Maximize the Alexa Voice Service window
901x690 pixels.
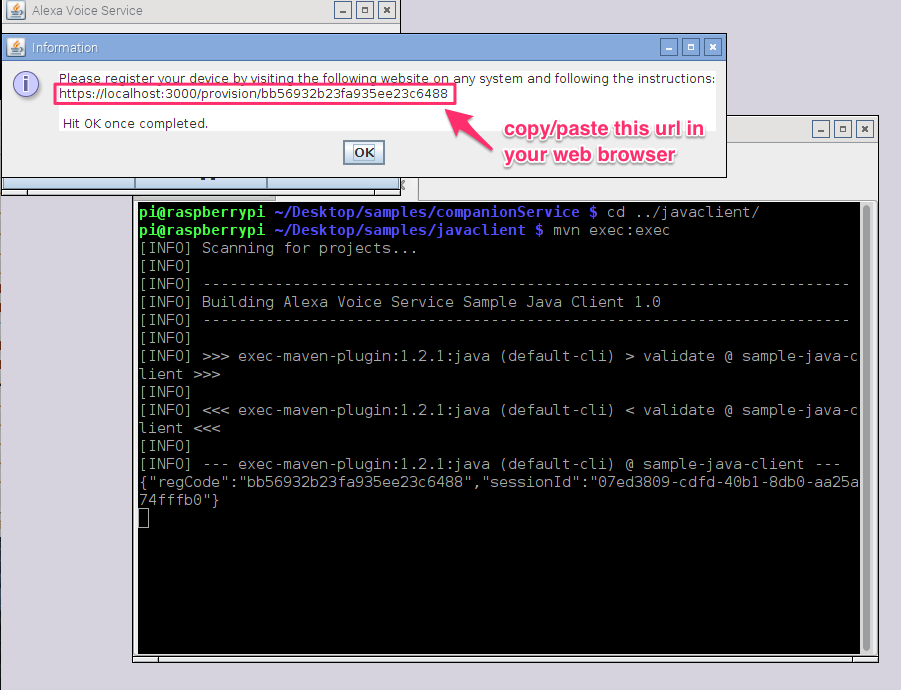click(365, 10)
